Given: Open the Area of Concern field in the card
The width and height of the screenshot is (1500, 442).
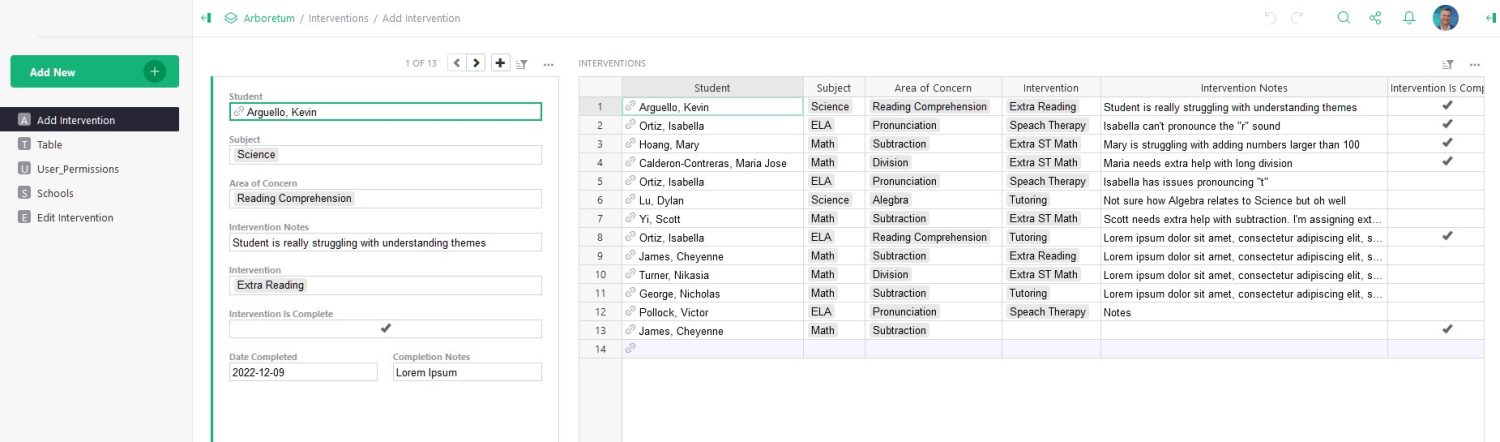Looking at the screenshot, I should coord(385,198).
